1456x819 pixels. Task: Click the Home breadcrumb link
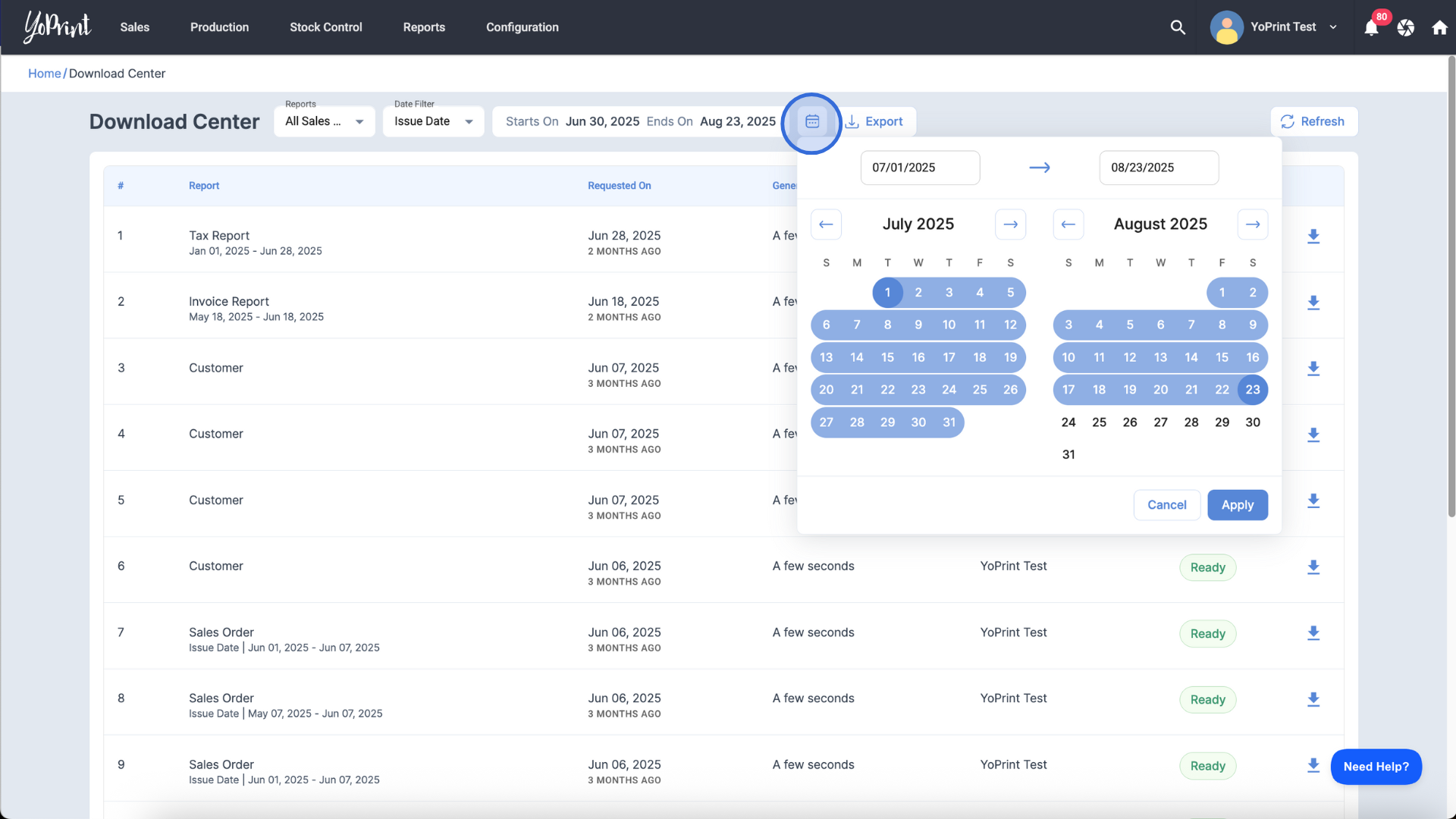pos(44,74)
